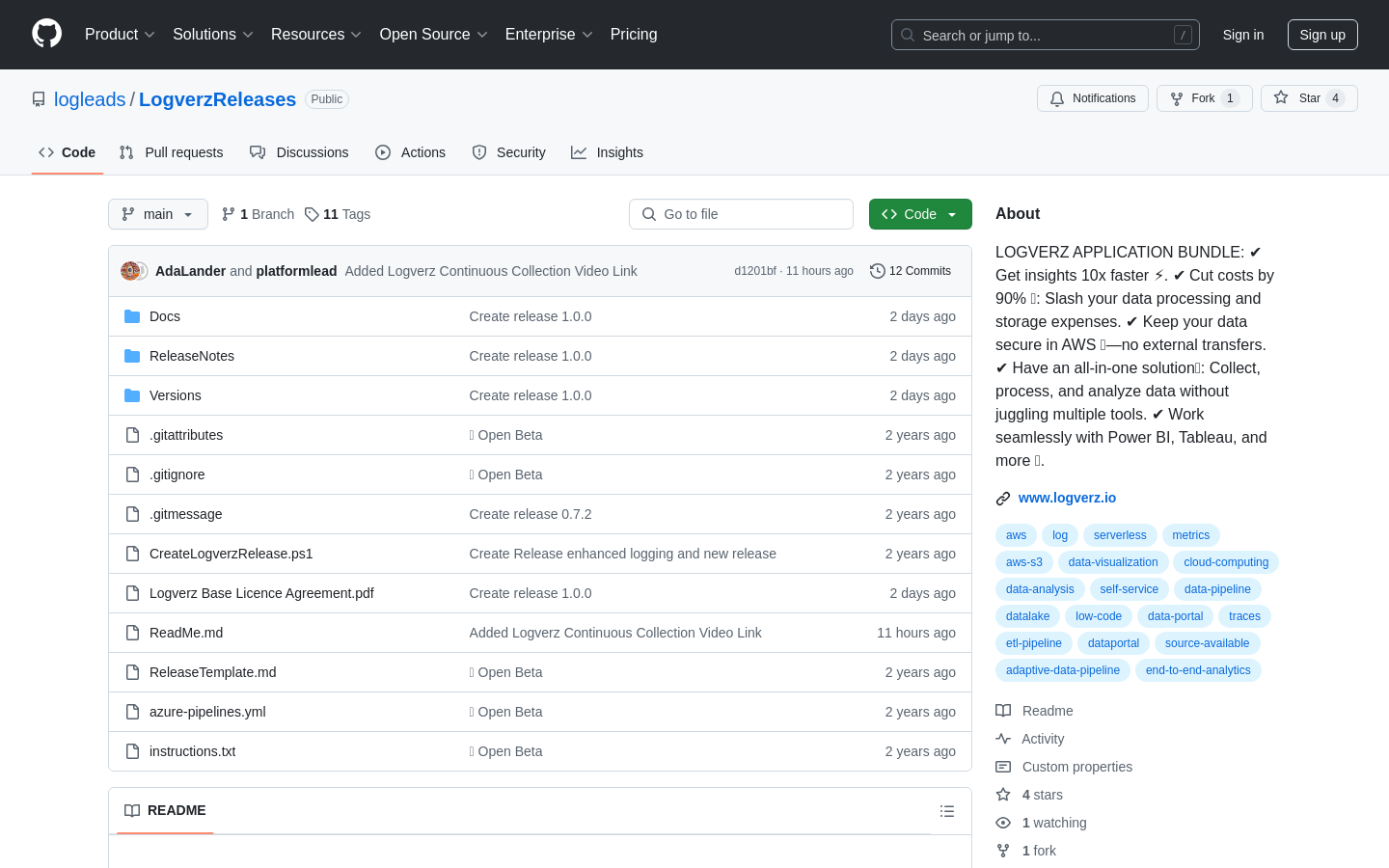1389x868 pixels.
Task: Select the end-to-end-analytics topic tag
Action: pos(1198,670)
